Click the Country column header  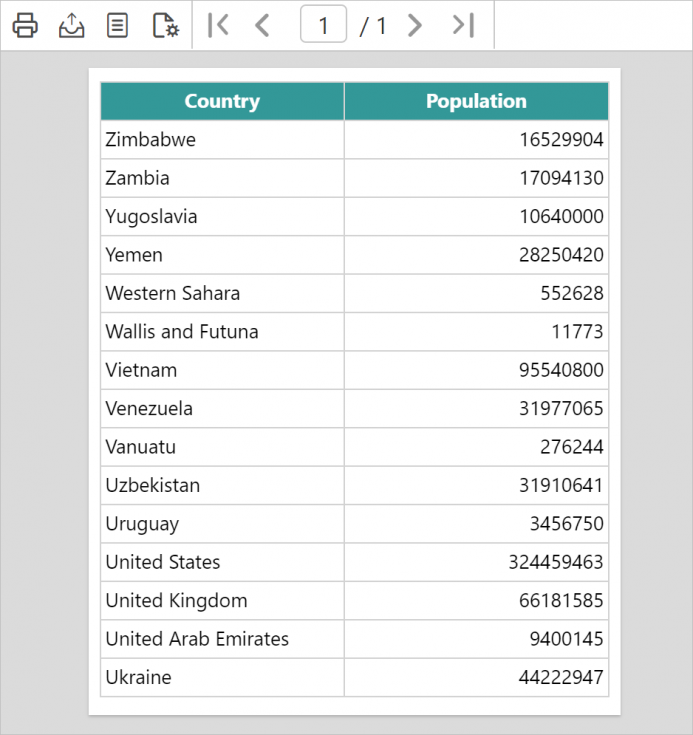(x=222, y=101)
